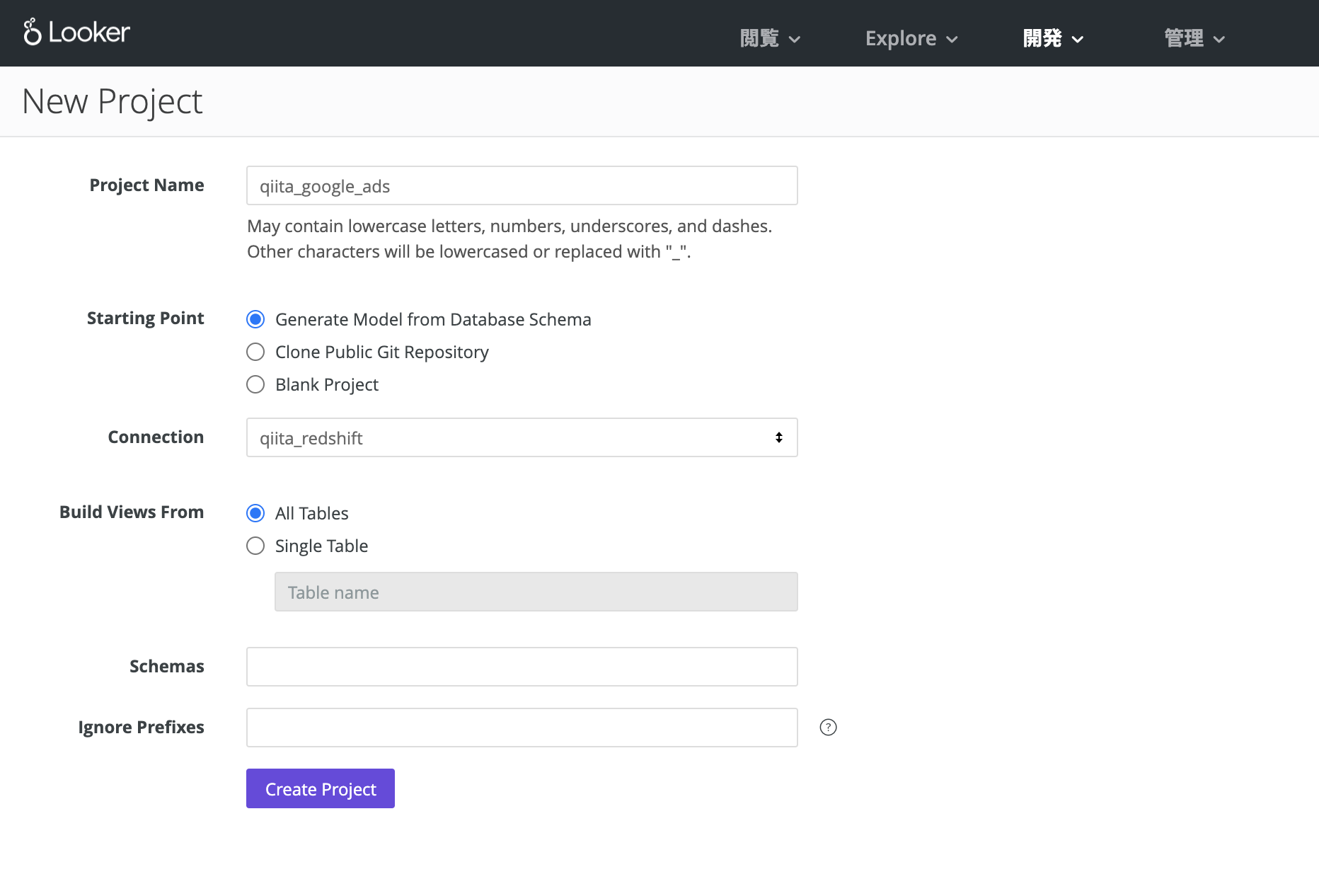Screen dimensions: 1319x896
Task: Focus the Ignore Prefixes input field
Action: 522,728
